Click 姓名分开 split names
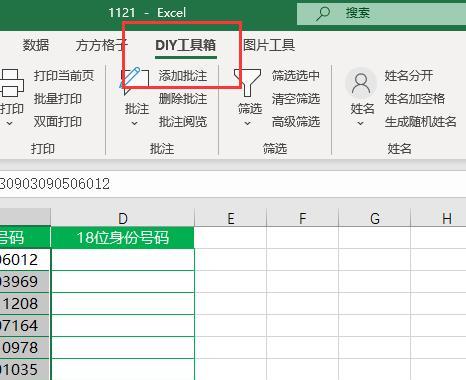 409,76
